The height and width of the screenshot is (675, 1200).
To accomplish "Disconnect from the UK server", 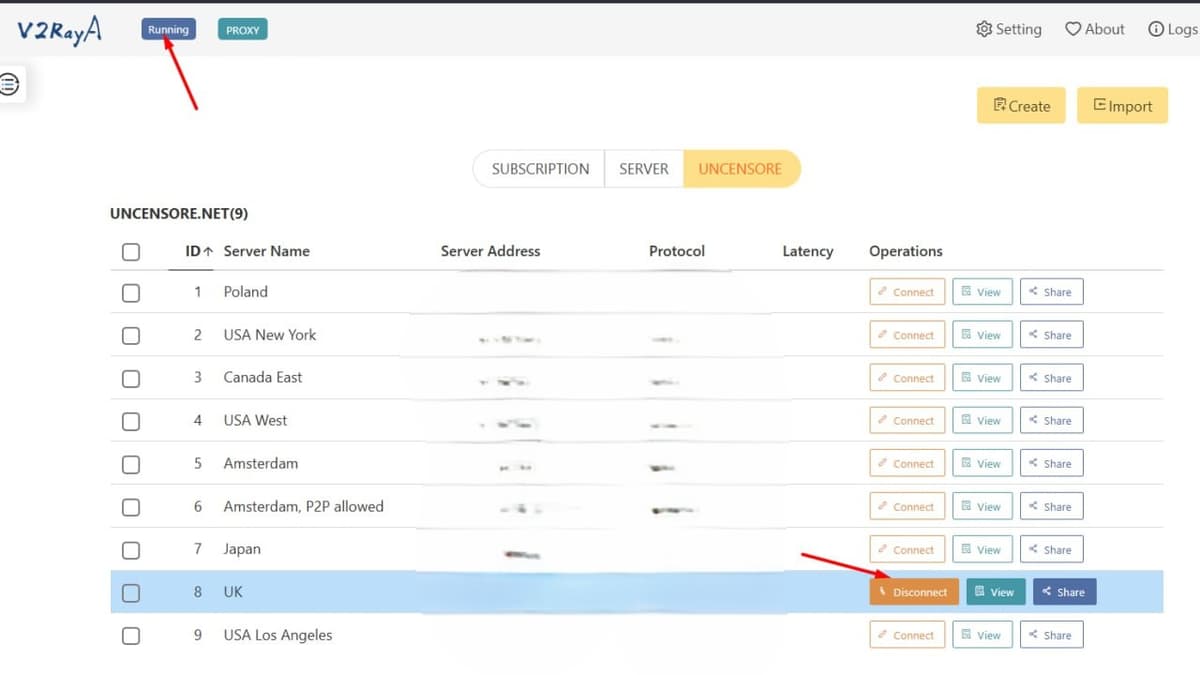I will (914, 592).
